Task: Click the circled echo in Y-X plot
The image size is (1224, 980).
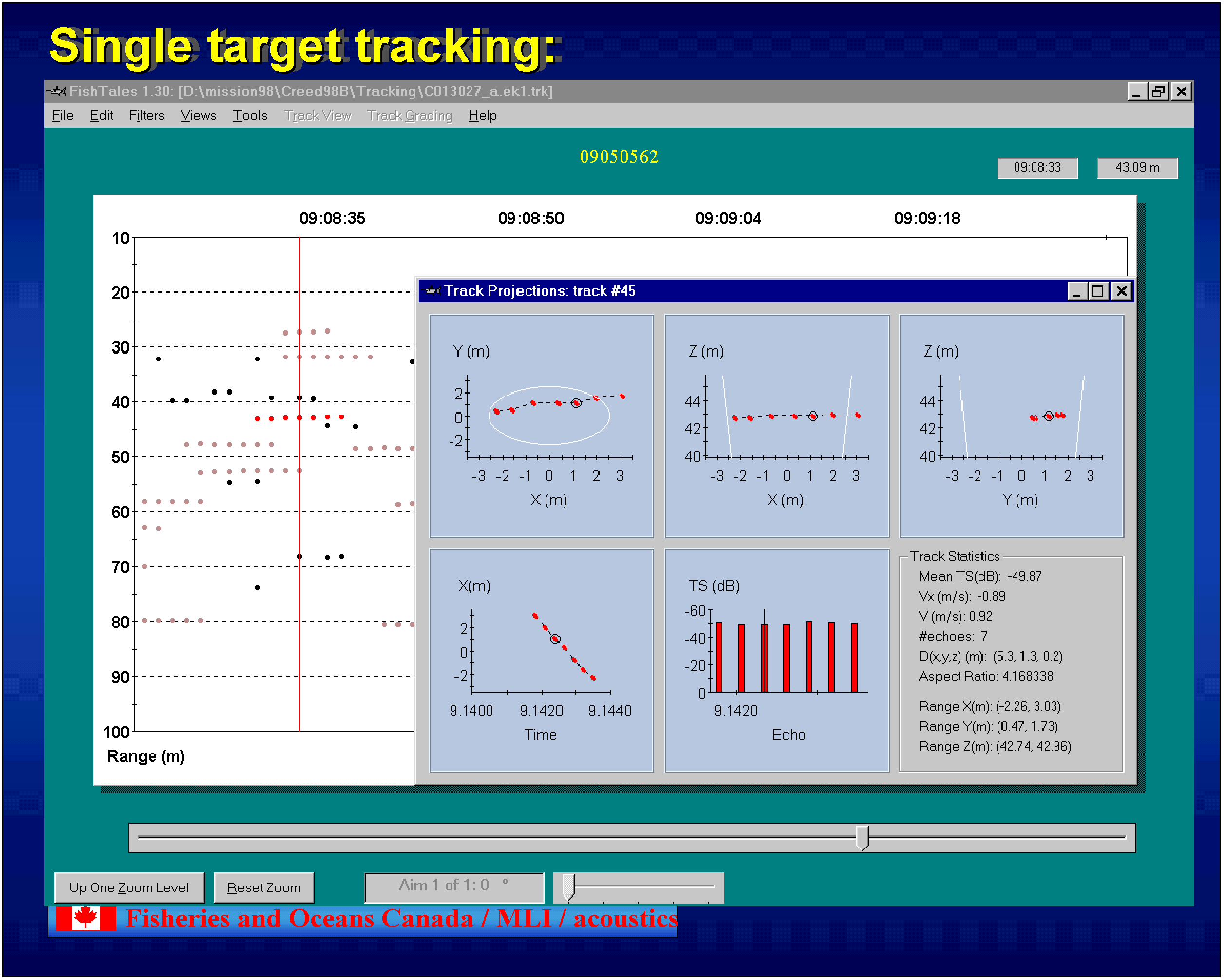Action: 576,403
